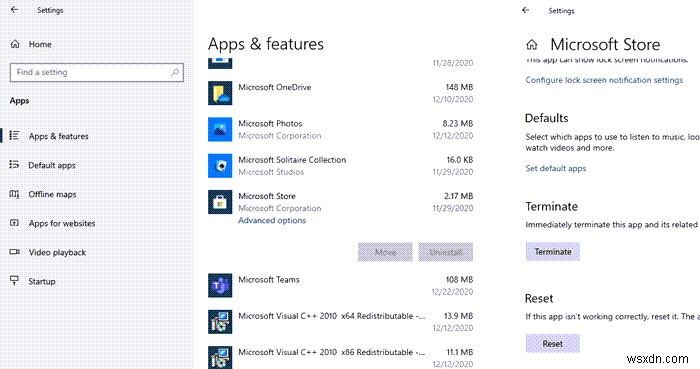Focus the Find a setting search box
Viewport: 700px width, 369px height.
[x=96, y=72]
